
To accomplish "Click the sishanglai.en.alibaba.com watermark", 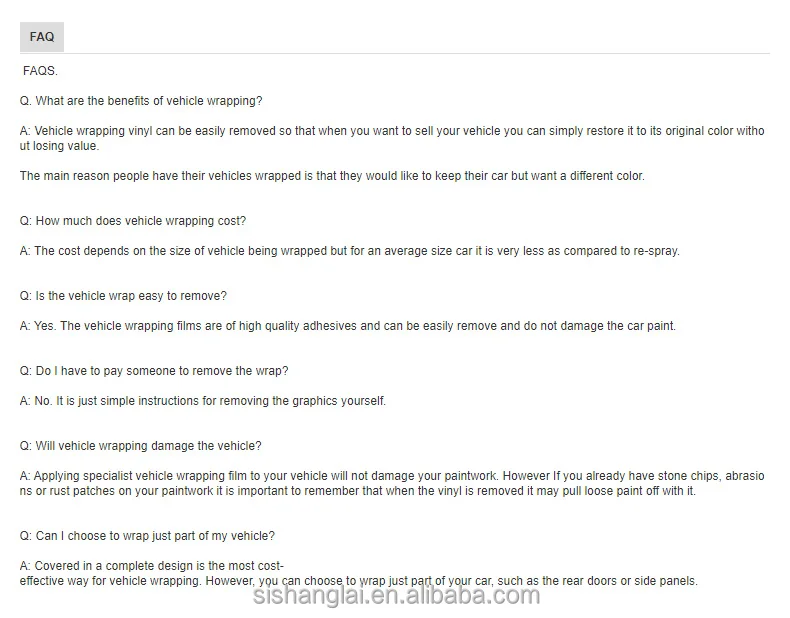I will click(x=395, y=597).
